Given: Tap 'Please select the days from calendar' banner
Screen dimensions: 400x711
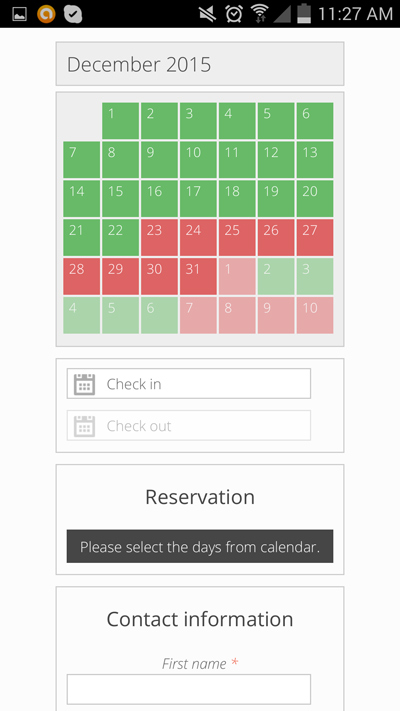Looking at the screenshot, I should point(200,546).
